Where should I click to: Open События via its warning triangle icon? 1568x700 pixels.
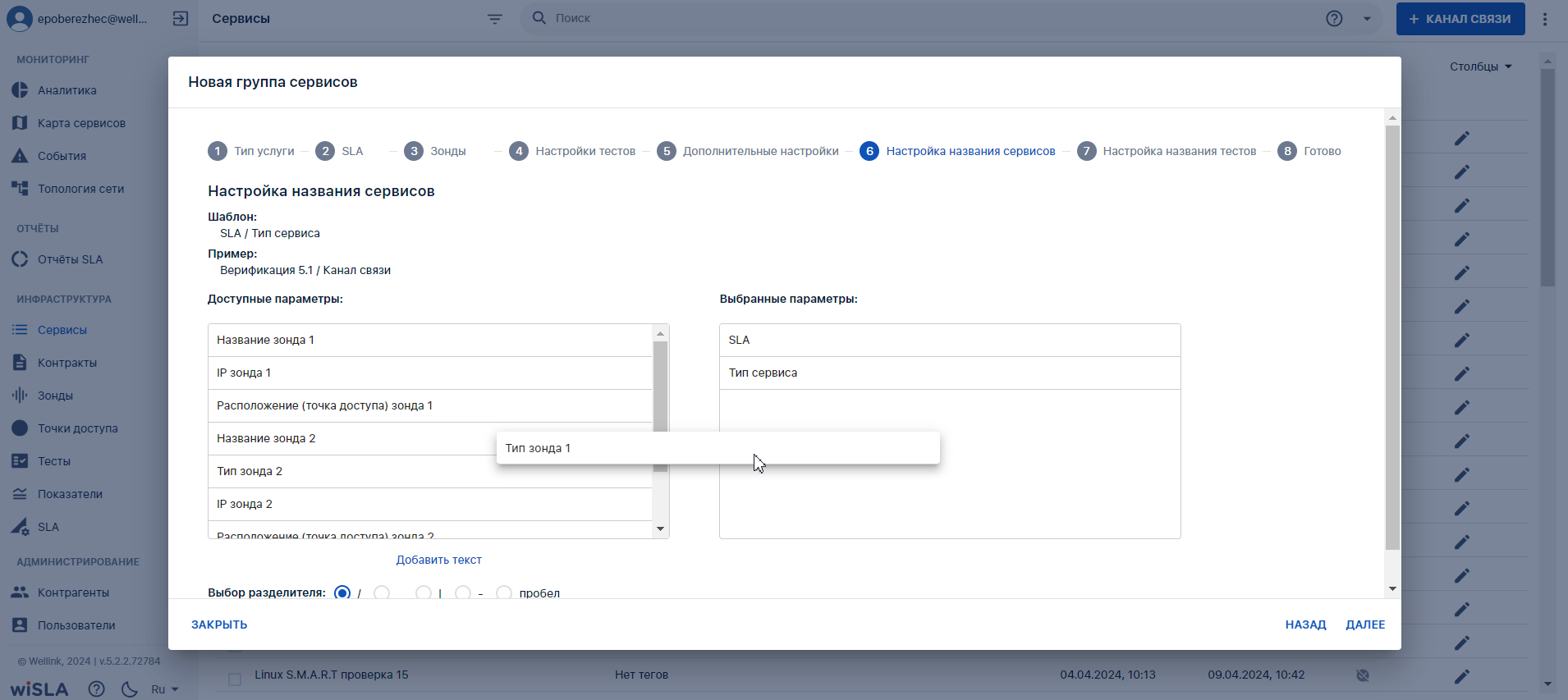click(20, 156)
